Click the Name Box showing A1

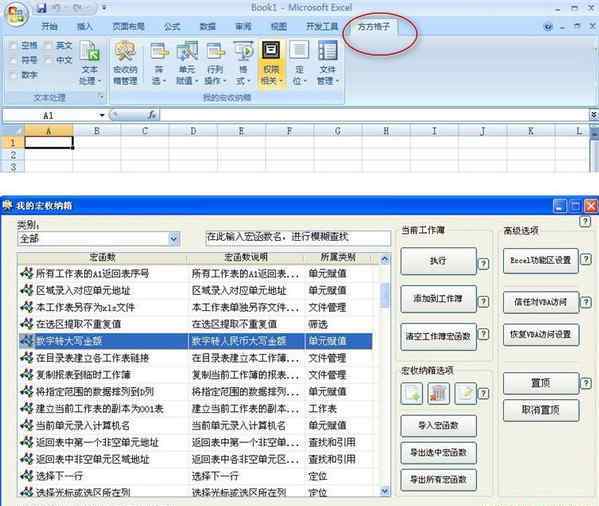click(50, 115)
